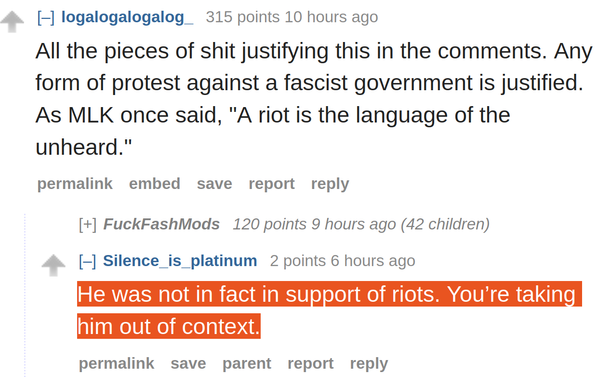Open permalink of the top comment
611x377 pixels.
[x=75, y=184]
